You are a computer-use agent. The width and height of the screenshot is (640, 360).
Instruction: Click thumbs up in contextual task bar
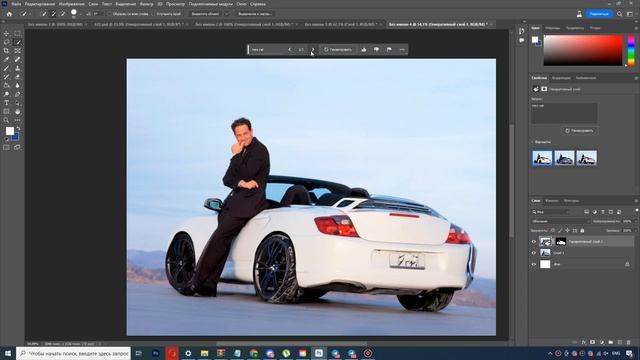tap(364, 49)
